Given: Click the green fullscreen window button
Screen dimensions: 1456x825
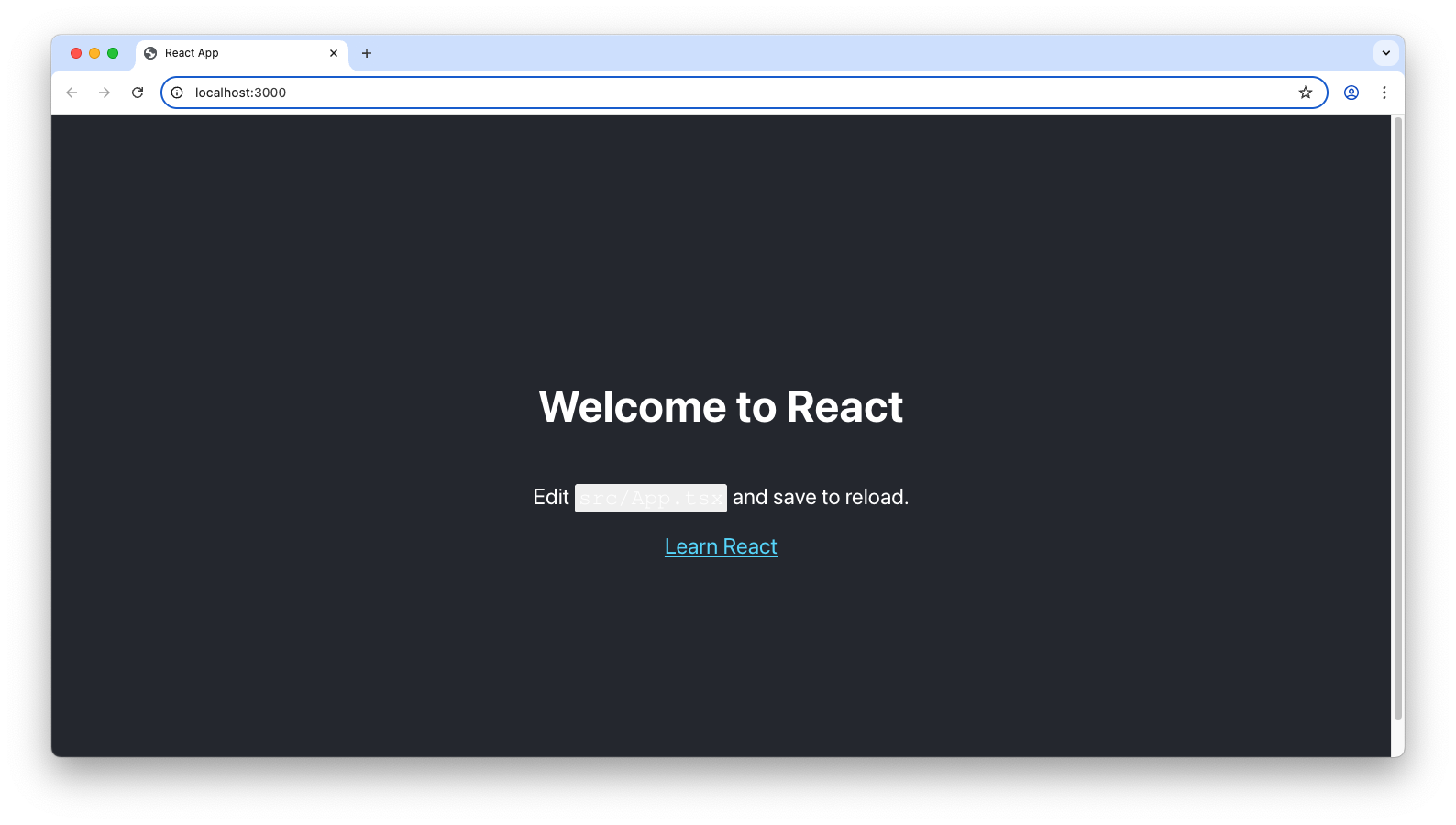Looking at the screenshot, I should click(x=113, y=53).
